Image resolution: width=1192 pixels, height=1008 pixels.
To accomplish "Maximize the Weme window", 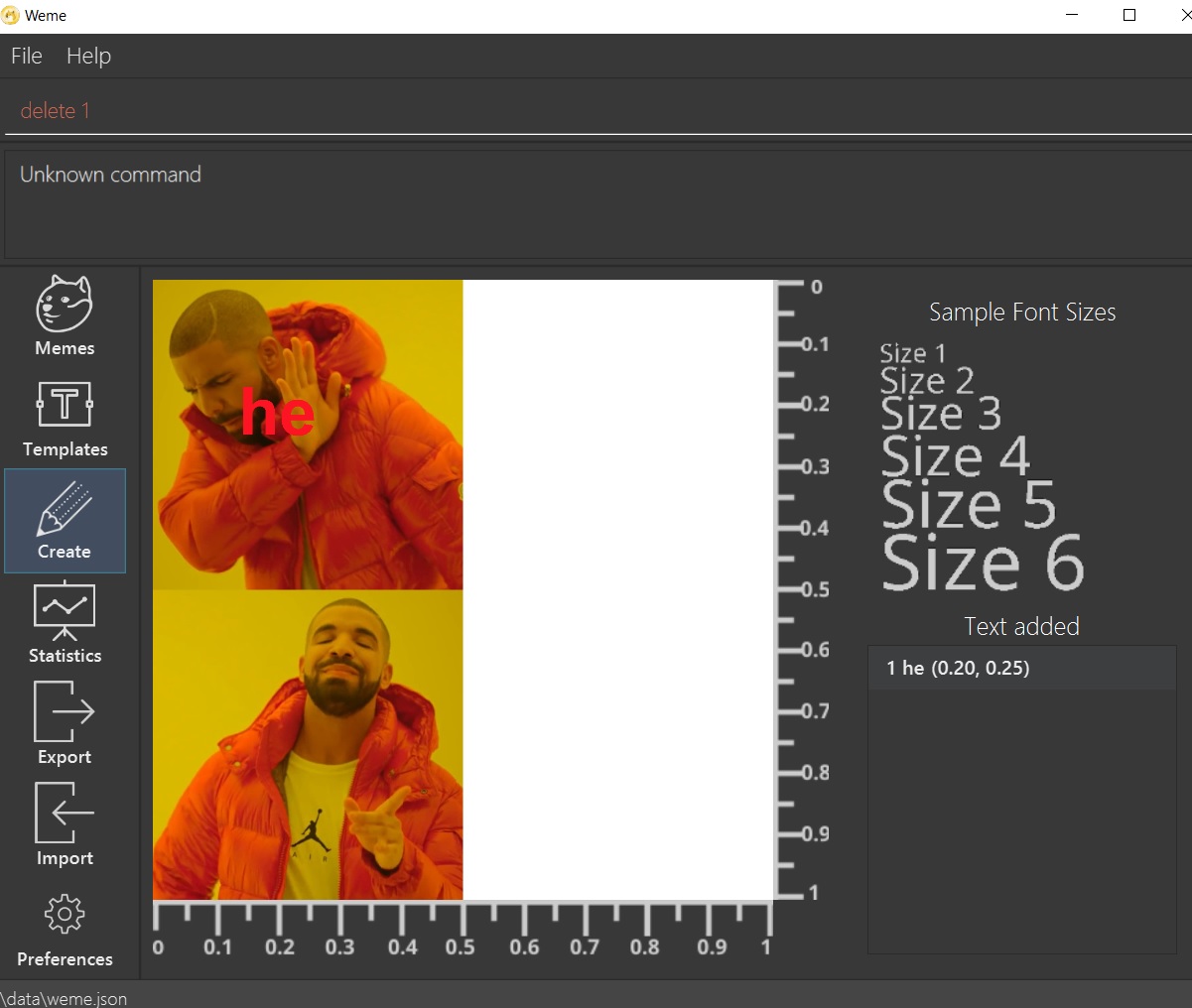I will coord(1129,15).
